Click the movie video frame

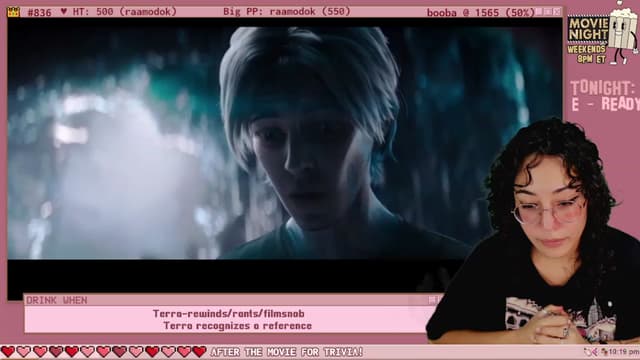(x=285, y=143)
